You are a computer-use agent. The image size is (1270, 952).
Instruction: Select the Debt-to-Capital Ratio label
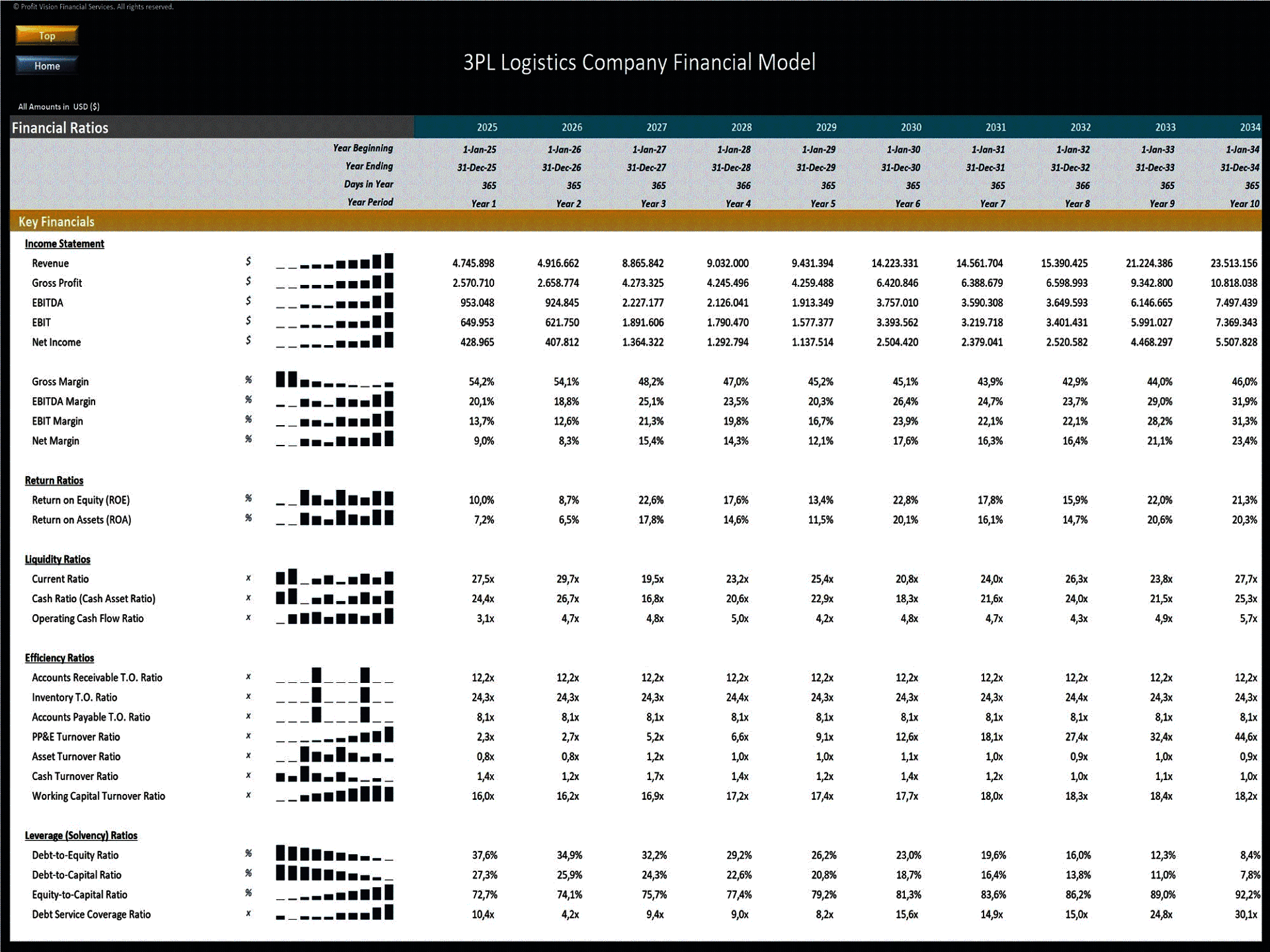(x=77, y=875)
